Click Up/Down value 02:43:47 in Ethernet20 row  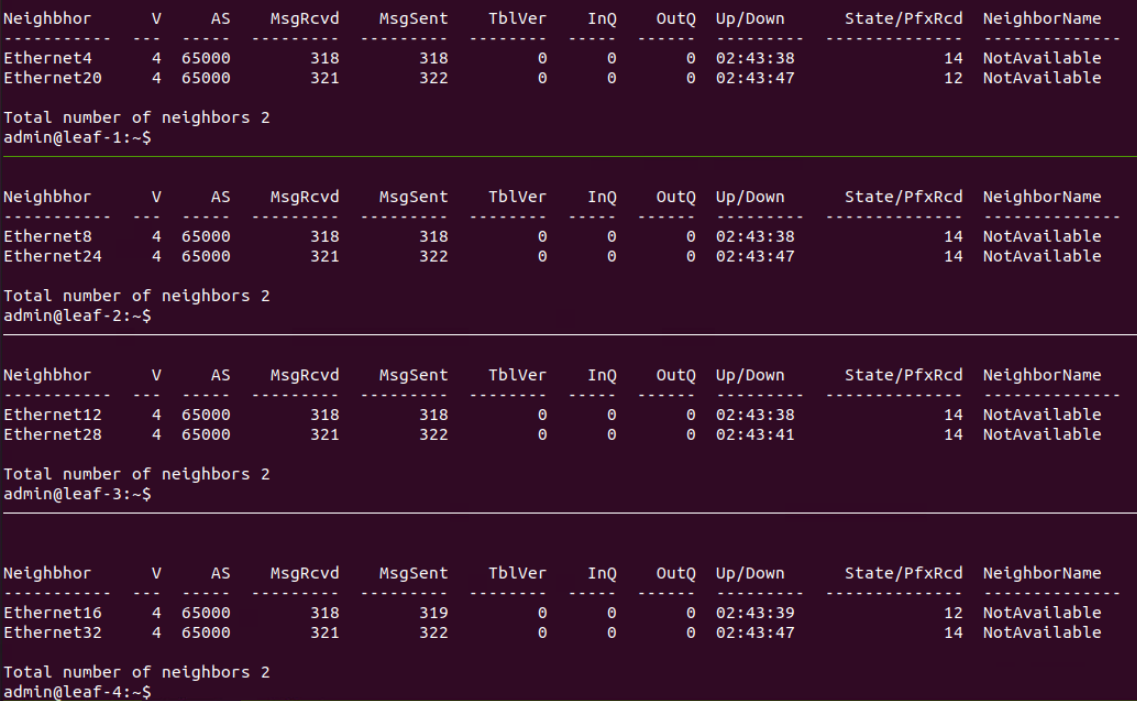[x=755, y=78]
